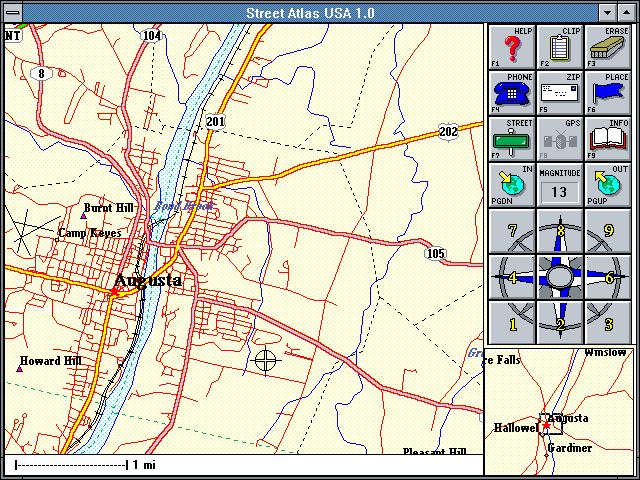Open the Help button with red question mark
This screenshot has width=640, height=480.
click(x=511, y=47)
